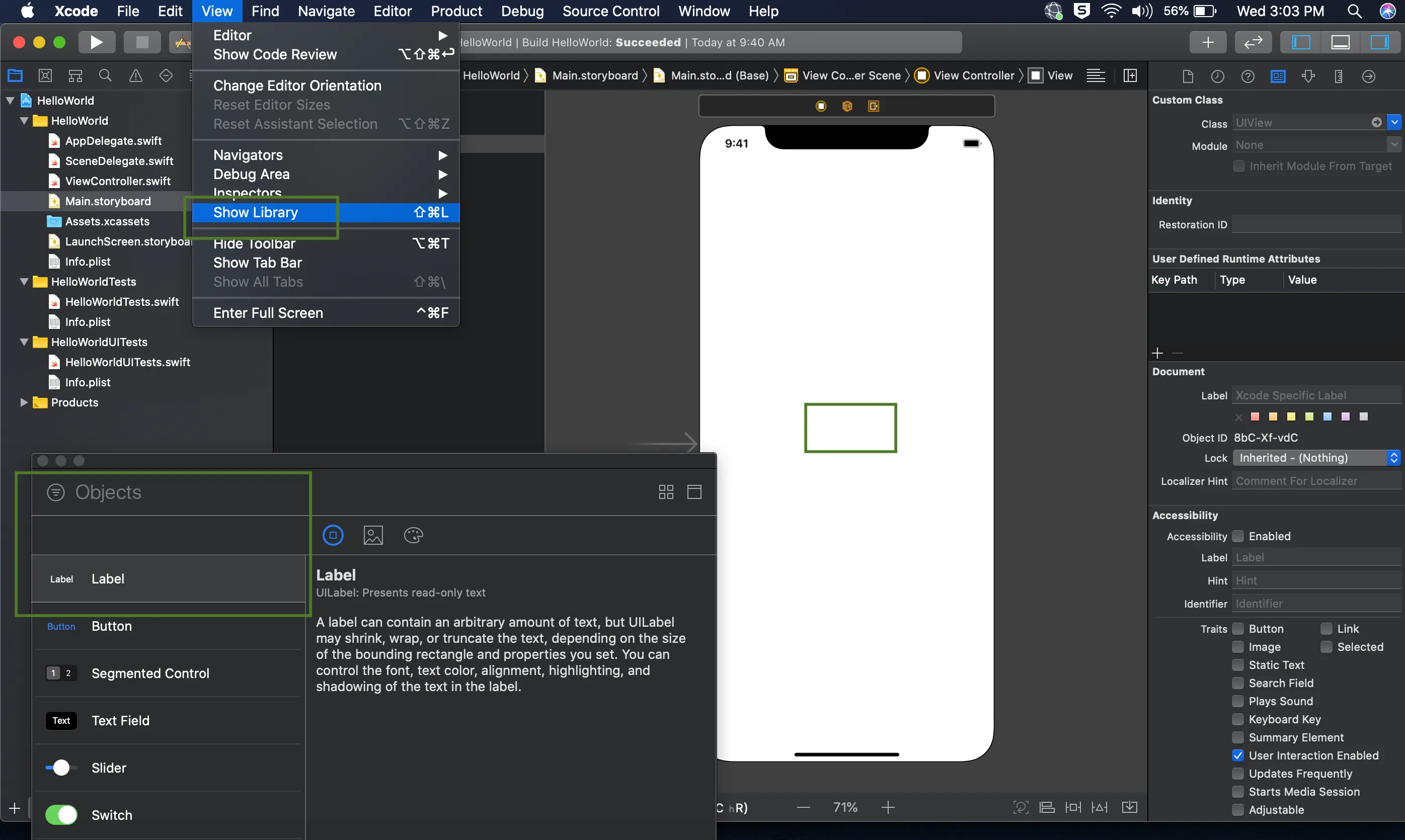The width and height of the screenshot is (1405, 840).
Task: Click the Restoration ID text field
Action: (x=1315, y=225)
